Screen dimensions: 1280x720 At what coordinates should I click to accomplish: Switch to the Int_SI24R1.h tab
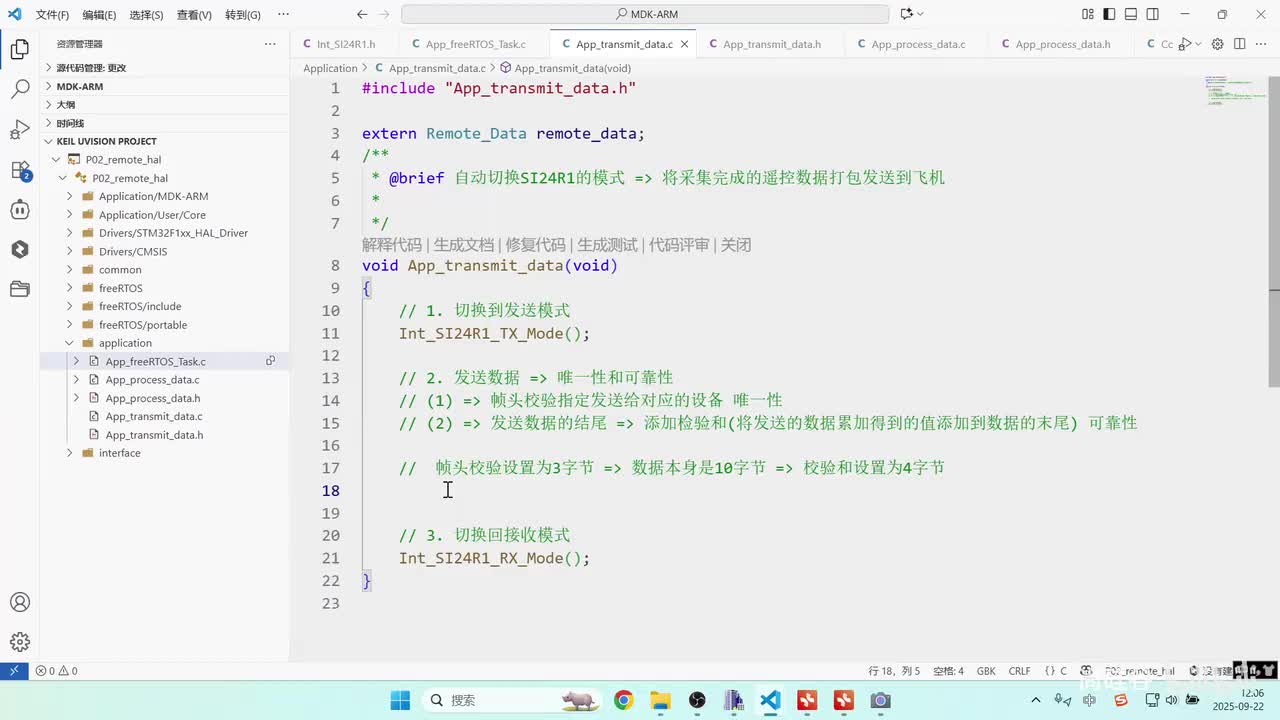pos(345,44)
